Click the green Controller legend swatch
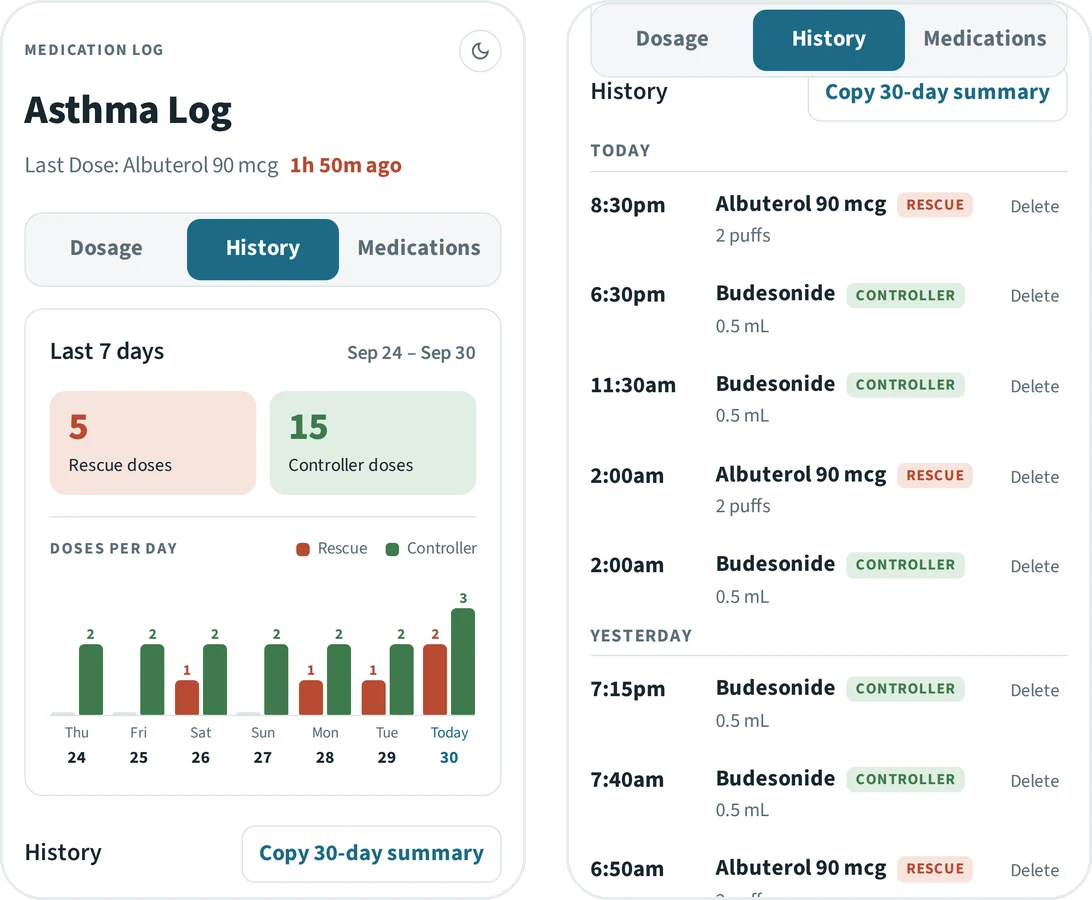Viewport: 1092px width, 900px height. tap(392, 550)
